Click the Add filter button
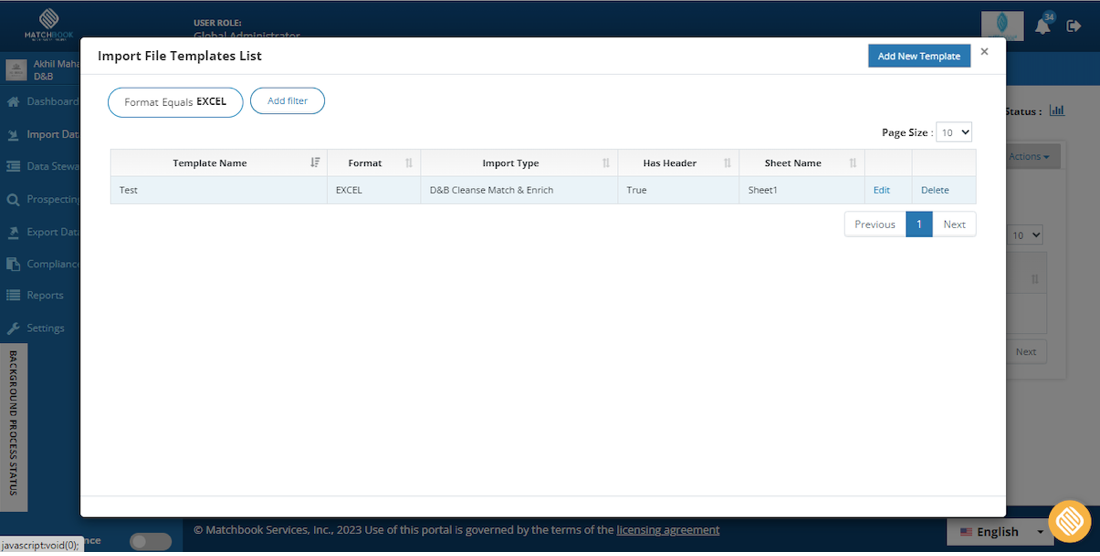Viewport: 1100px width, 556px height. coord(288,101)
